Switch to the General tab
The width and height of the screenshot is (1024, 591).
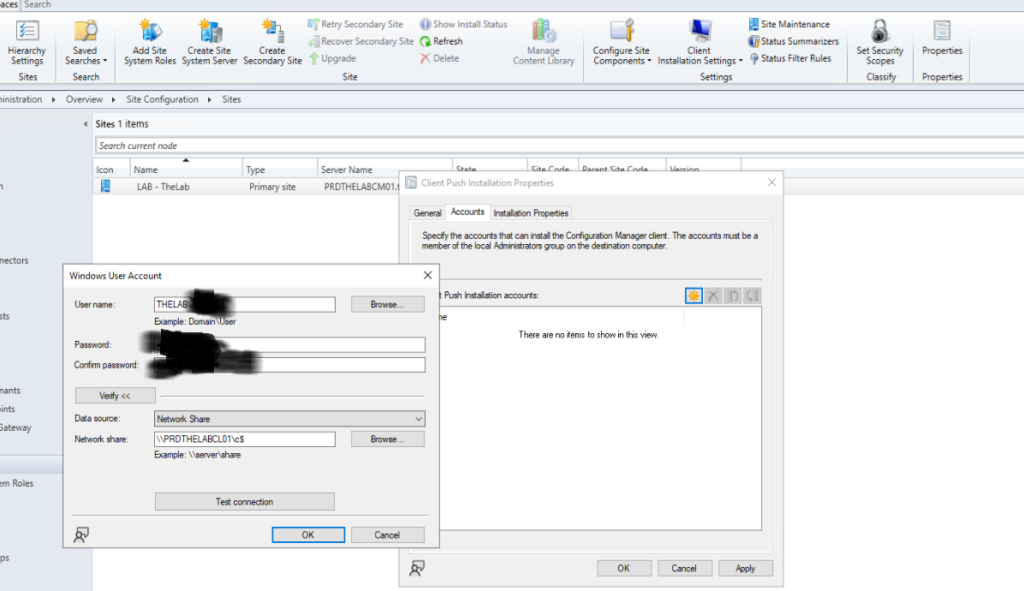point(427,213)
